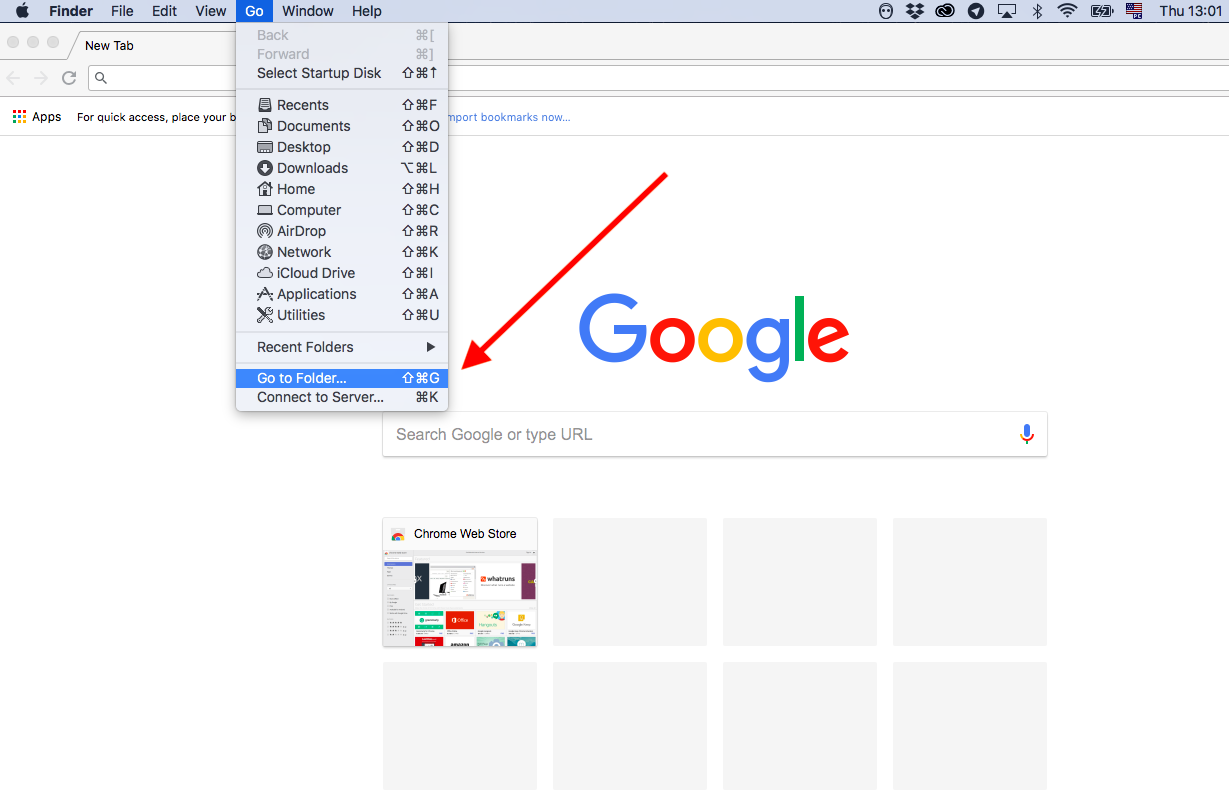Screen dimensions: 1229x799
Task: Choose Select Startup Disk from Go menu
Action: pyautogui.click(x=342, y=73)
